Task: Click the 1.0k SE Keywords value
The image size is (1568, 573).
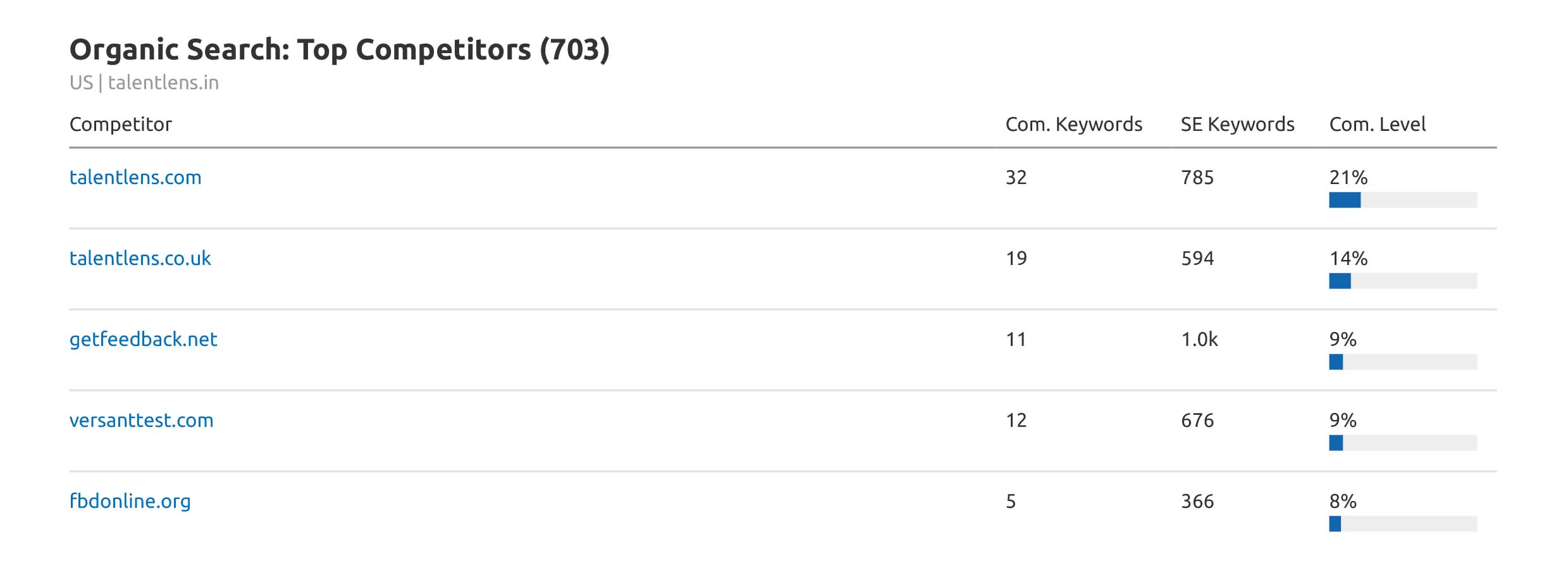Action: [x=1199, y=340]
